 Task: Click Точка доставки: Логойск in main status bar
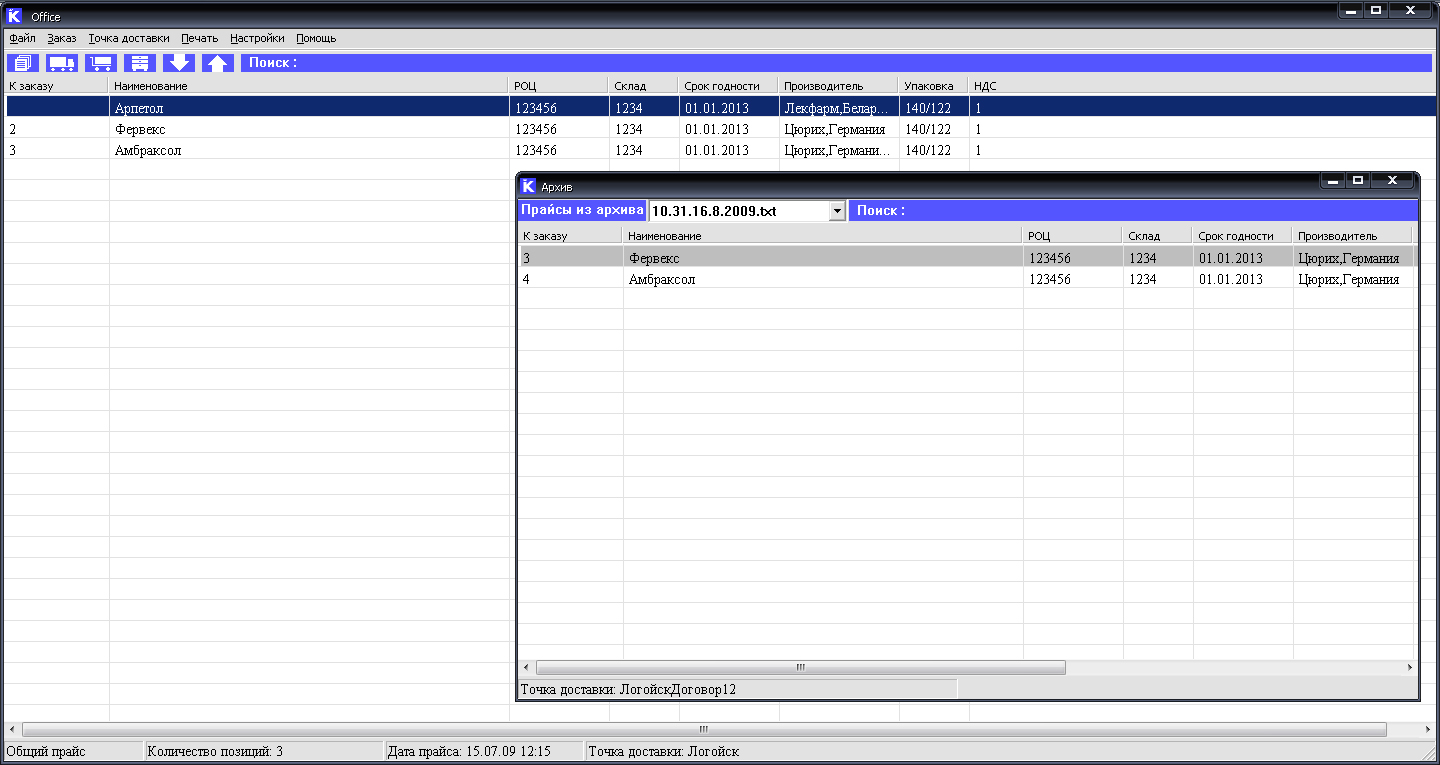[664, 751]
